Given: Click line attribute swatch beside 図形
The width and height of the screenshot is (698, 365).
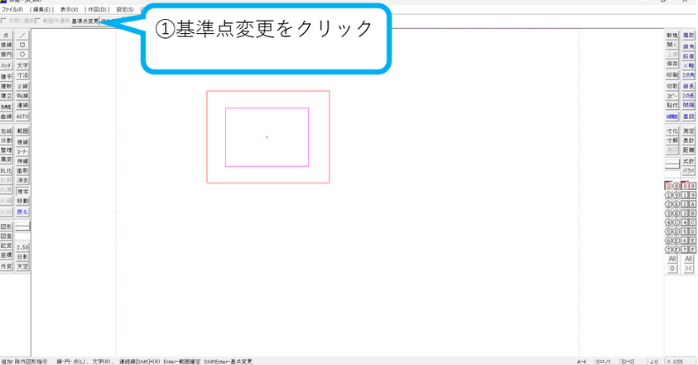Looking at the screenshot, I should click(23, 227).
